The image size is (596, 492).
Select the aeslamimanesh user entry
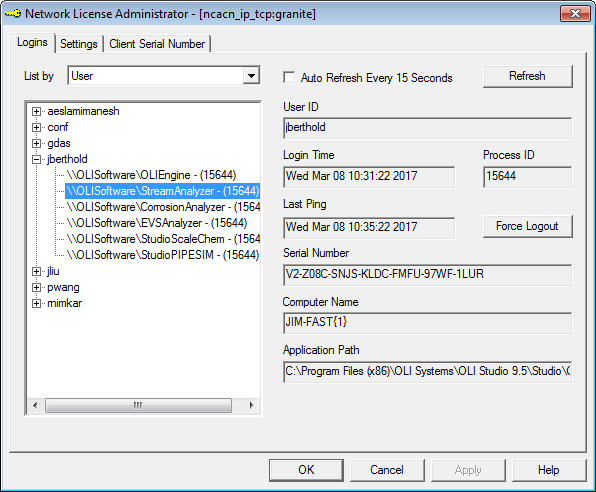tap(83, 111)
